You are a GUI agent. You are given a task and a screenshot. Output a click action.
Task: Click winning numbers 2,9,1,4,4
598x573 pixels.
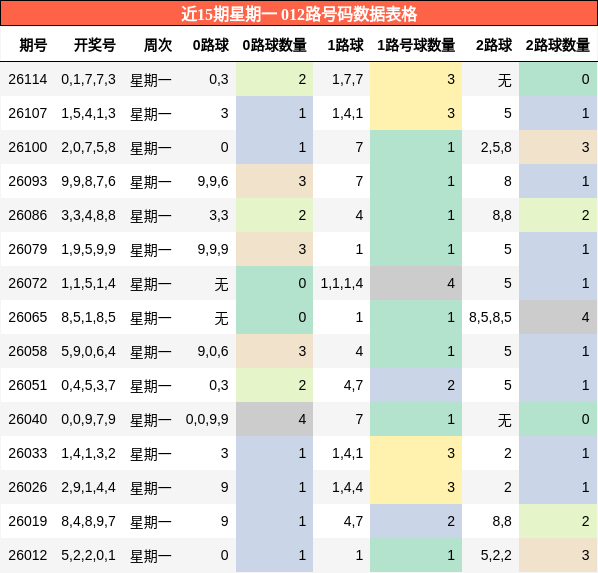(x=88, y=487)
